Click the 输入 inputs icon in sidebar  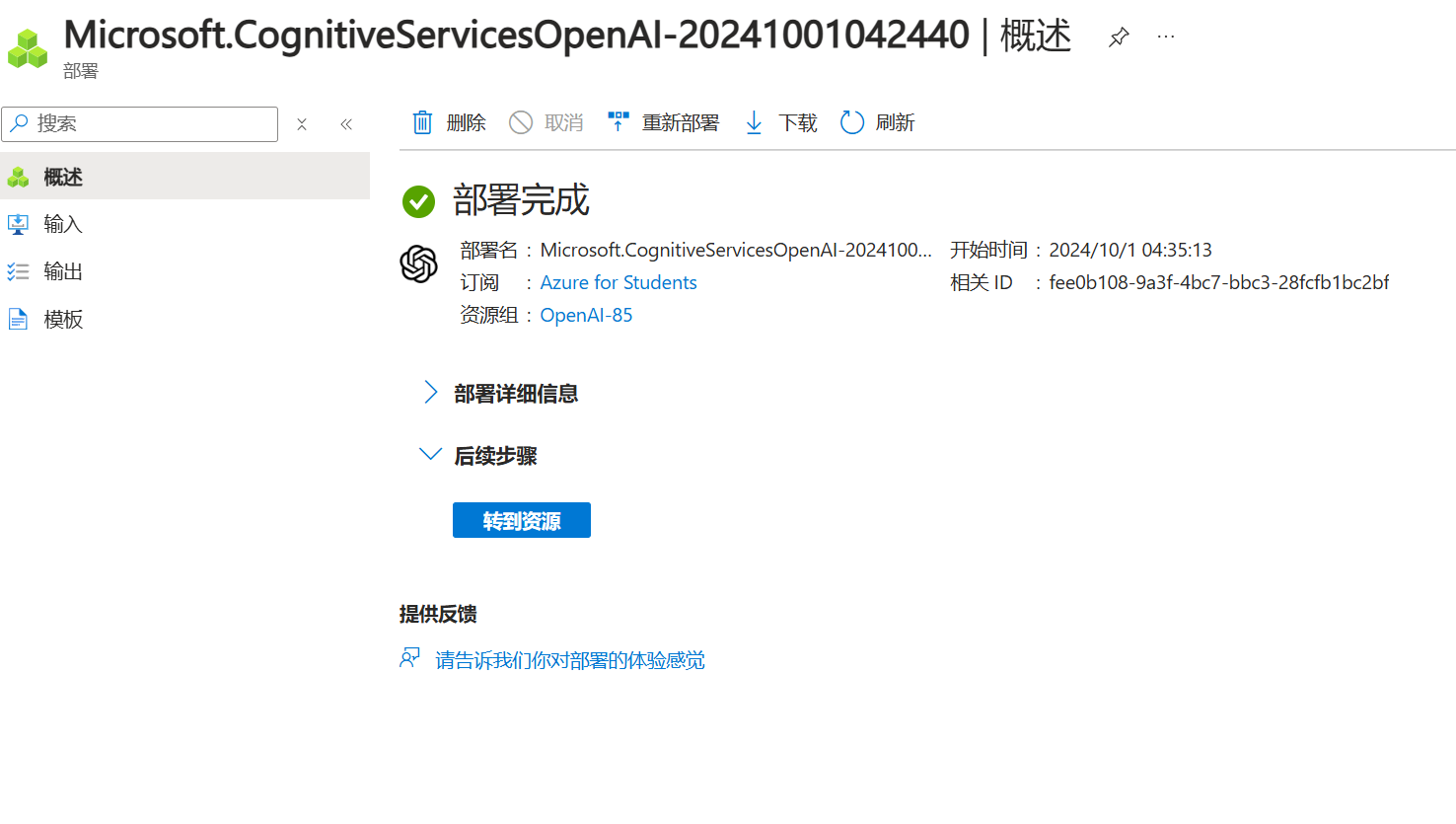coord(18,224)
